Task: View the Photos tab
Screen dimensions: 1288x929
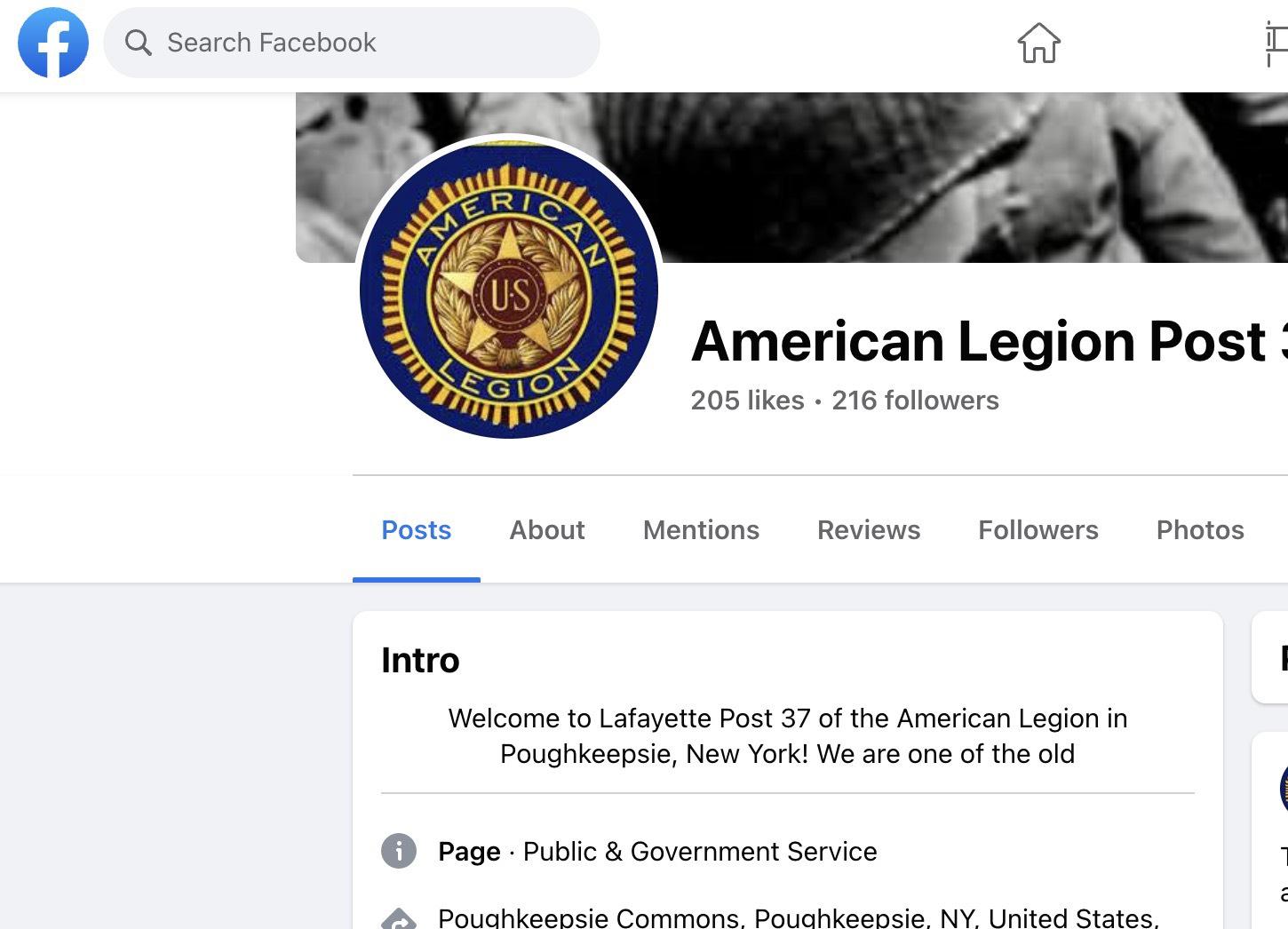Action: 1200,530
